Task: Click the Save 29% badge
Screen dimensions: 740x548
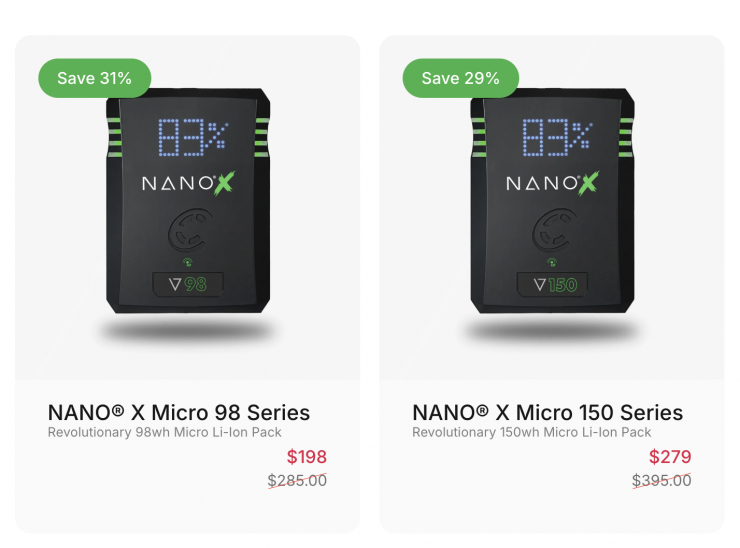Action: click(460, 78)
